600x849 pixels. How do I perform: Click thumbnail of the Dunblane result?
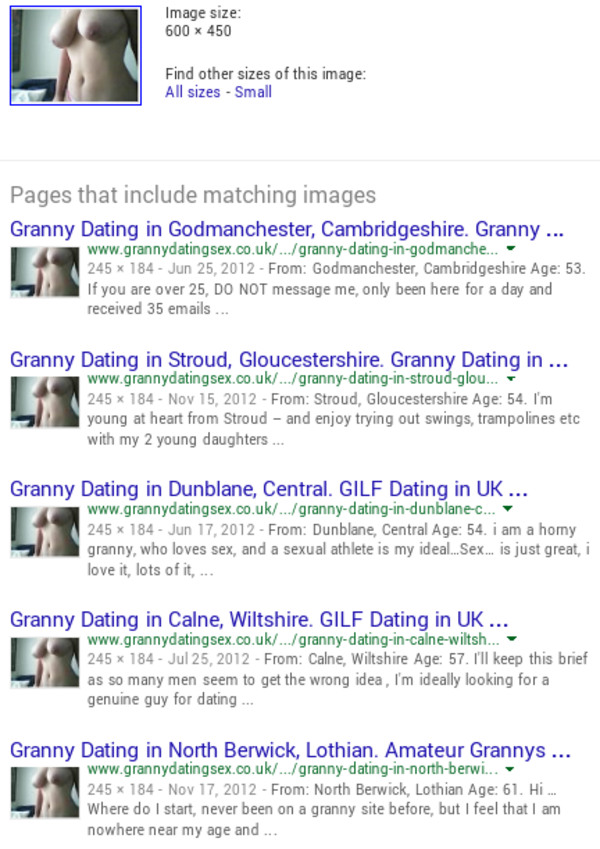[45, 532]
